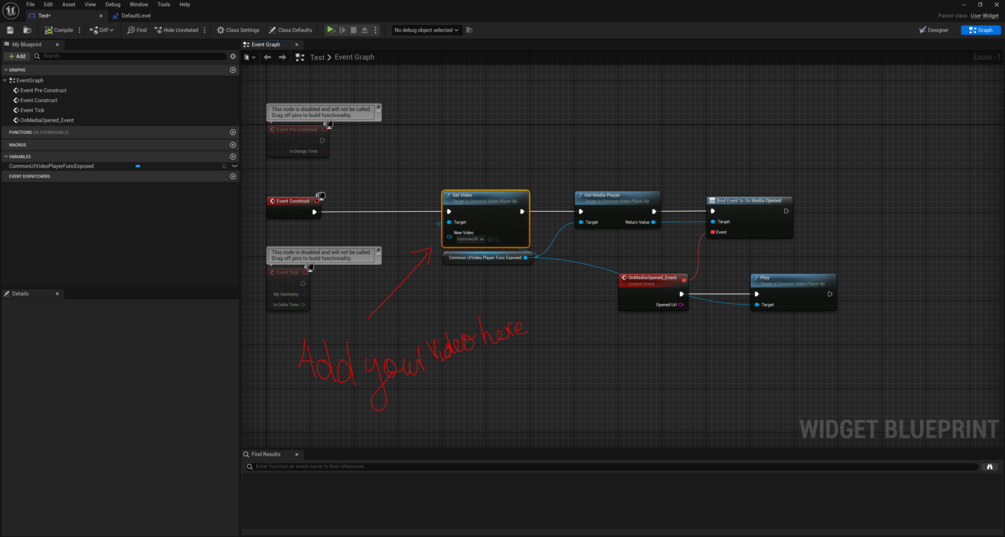Screen dimensions: 1005x537
Task: Open the Tools menu
Action: [x=163, y=4]
